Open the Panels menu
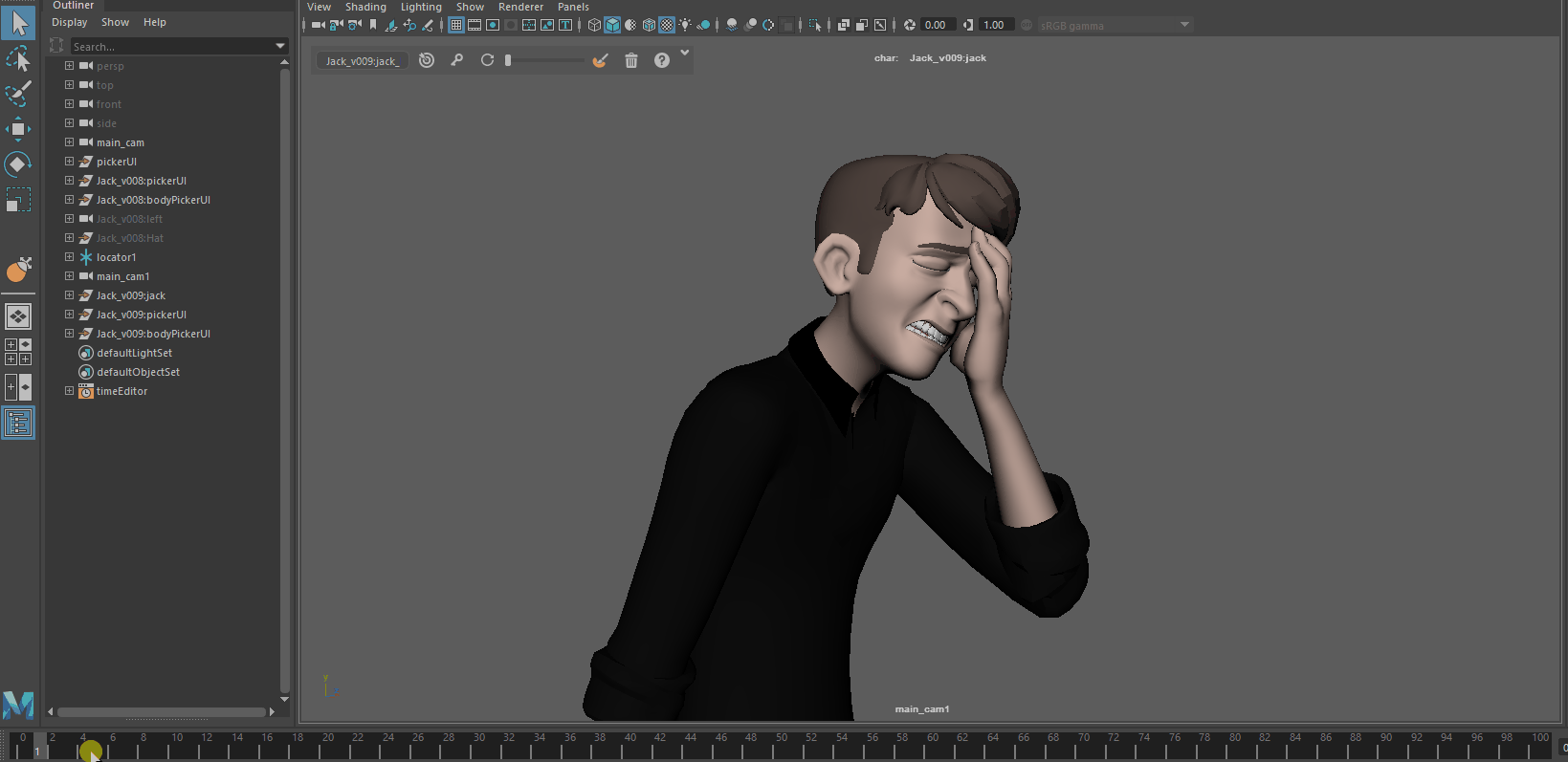Image resolution: width=1568 pixels, height=762 pixels. [x=573, y=7]
